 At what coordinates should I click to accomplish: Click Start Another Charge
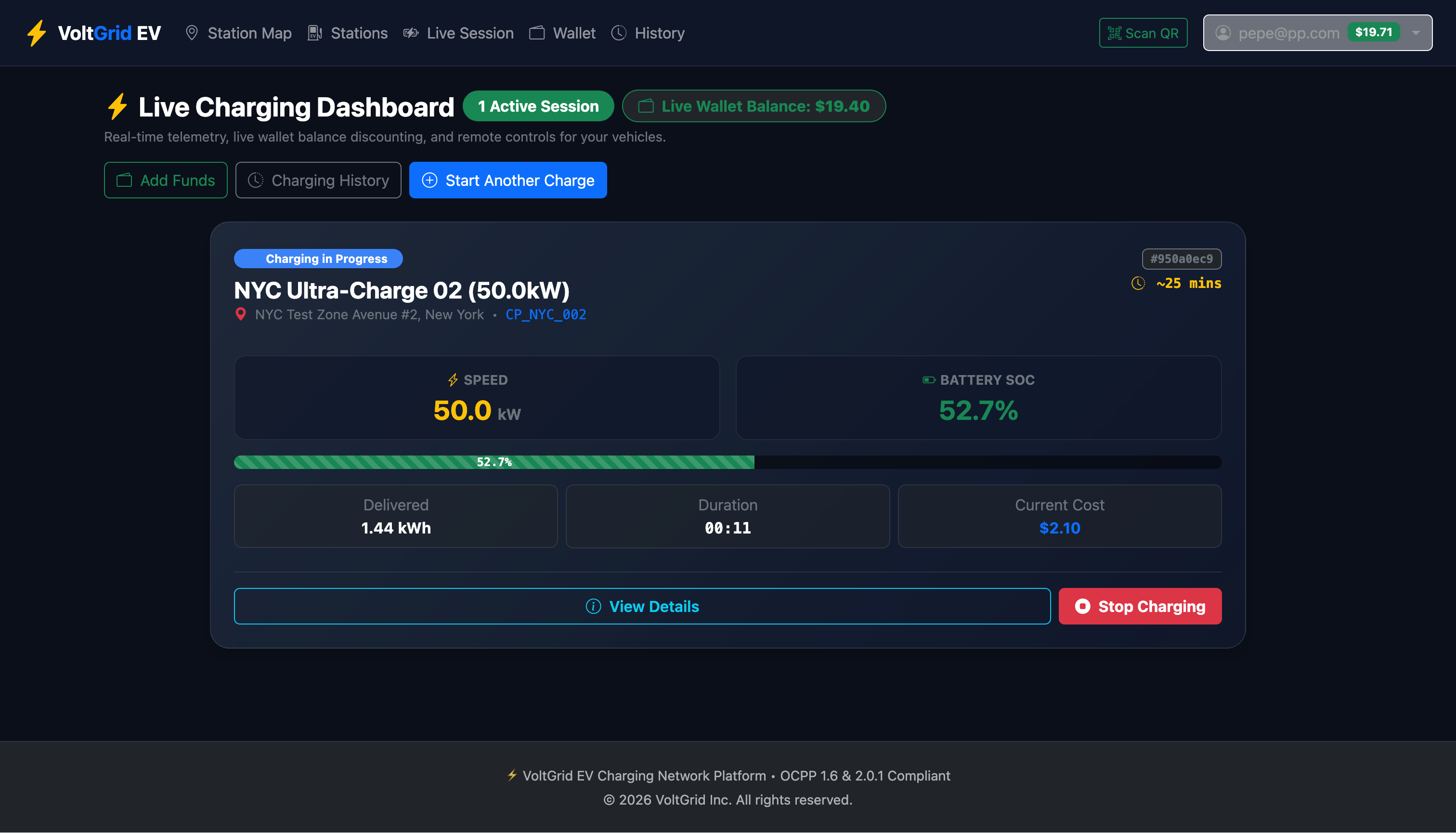508,180
